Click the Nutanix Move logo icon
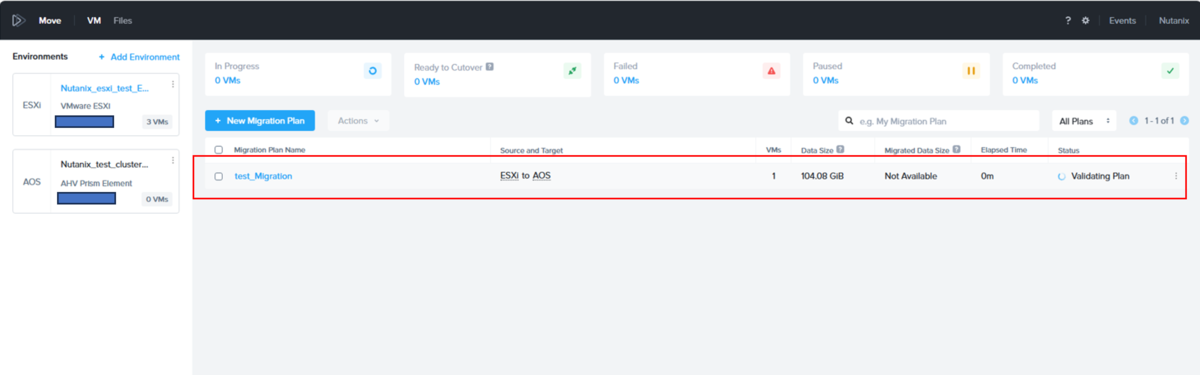The height and width of the screenshot is (375, 1200). 19,20
